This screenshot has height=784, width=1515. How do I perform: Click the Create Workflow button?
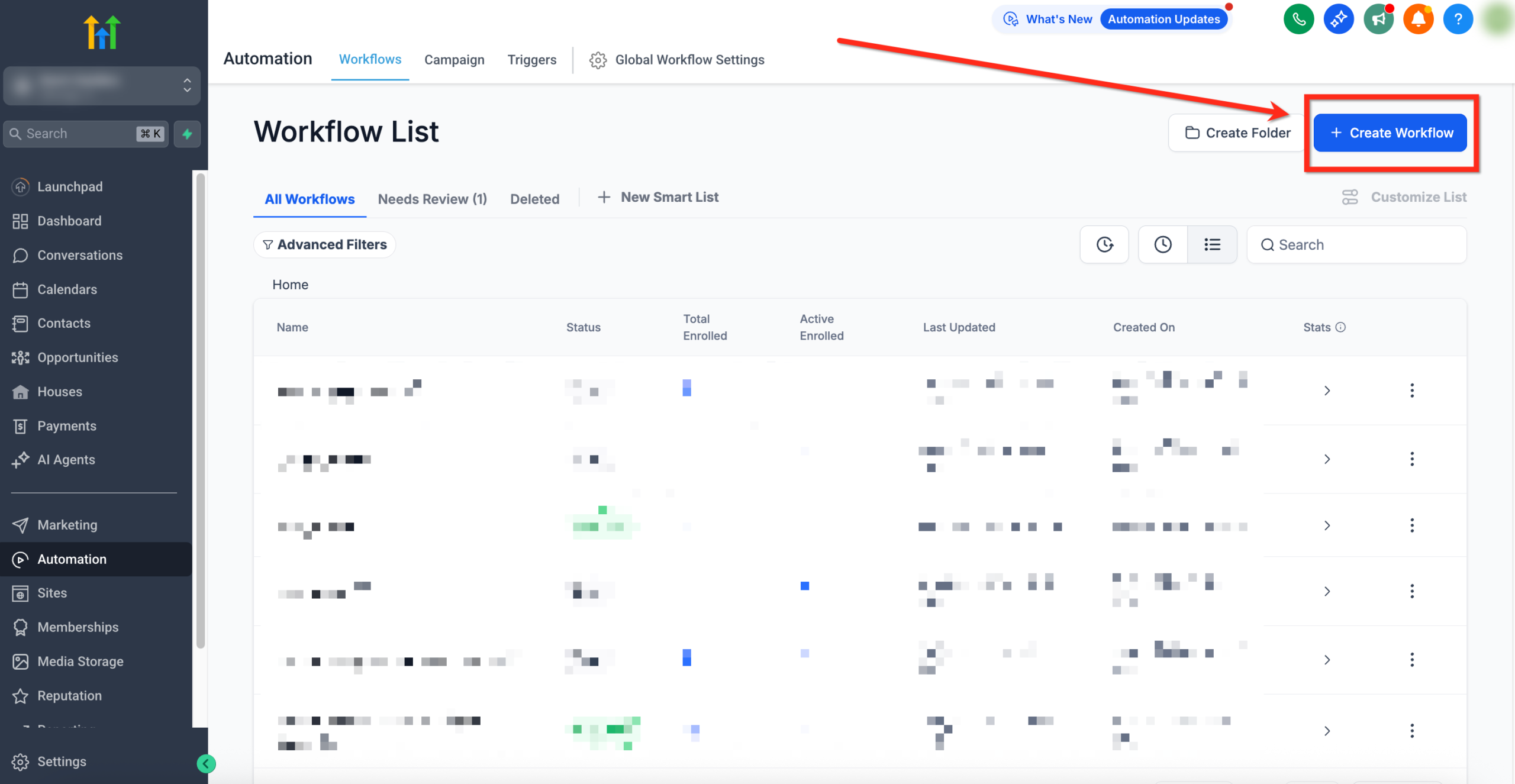click(x=1390, y=133)
